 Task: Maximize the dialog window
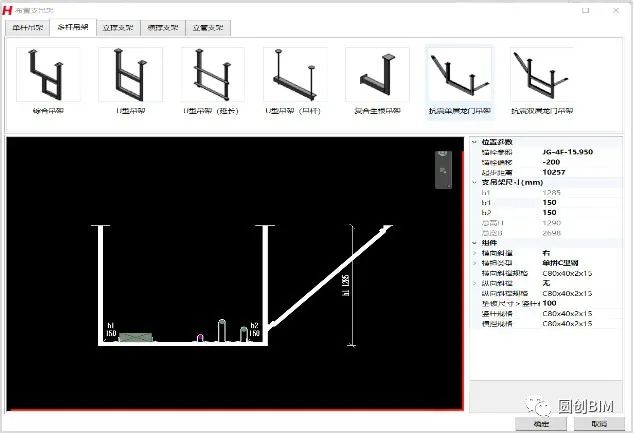click(585, 11)
